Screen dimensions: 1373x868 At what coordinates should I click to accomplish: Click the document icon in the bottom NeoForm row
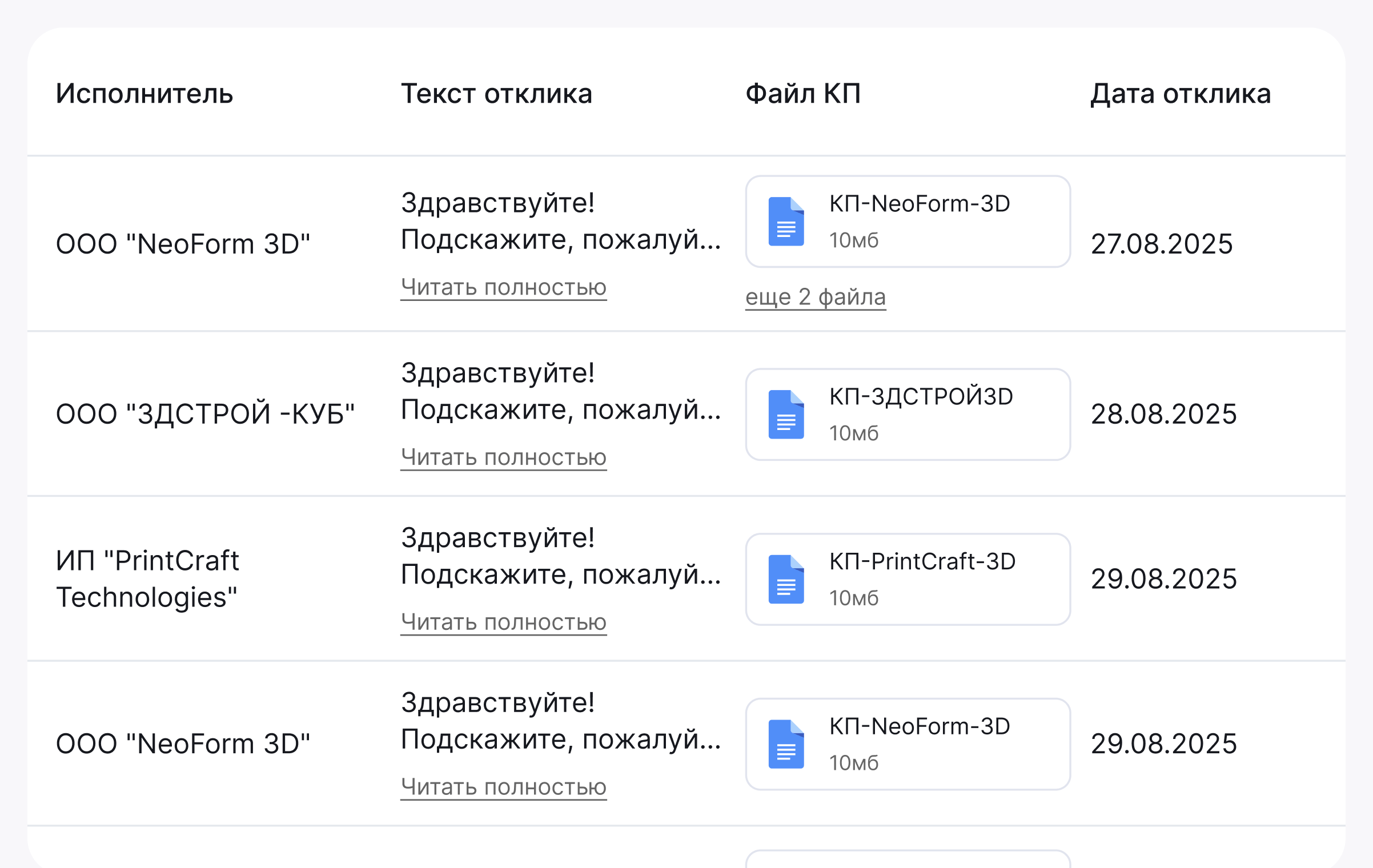pyautogui.click(x=786, y=744)
